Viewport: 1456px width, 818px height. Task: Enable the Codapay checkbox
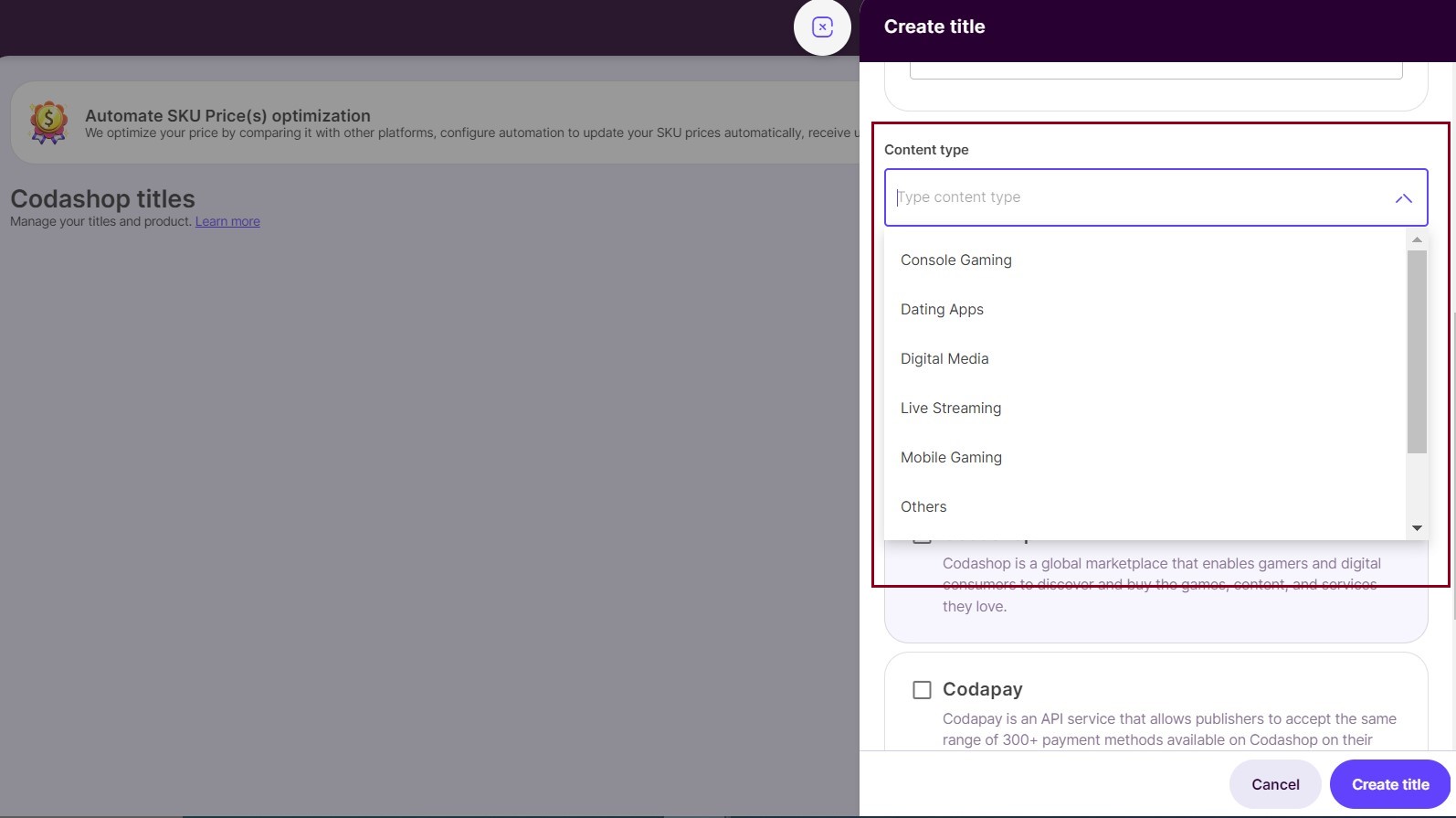(922, 690)
